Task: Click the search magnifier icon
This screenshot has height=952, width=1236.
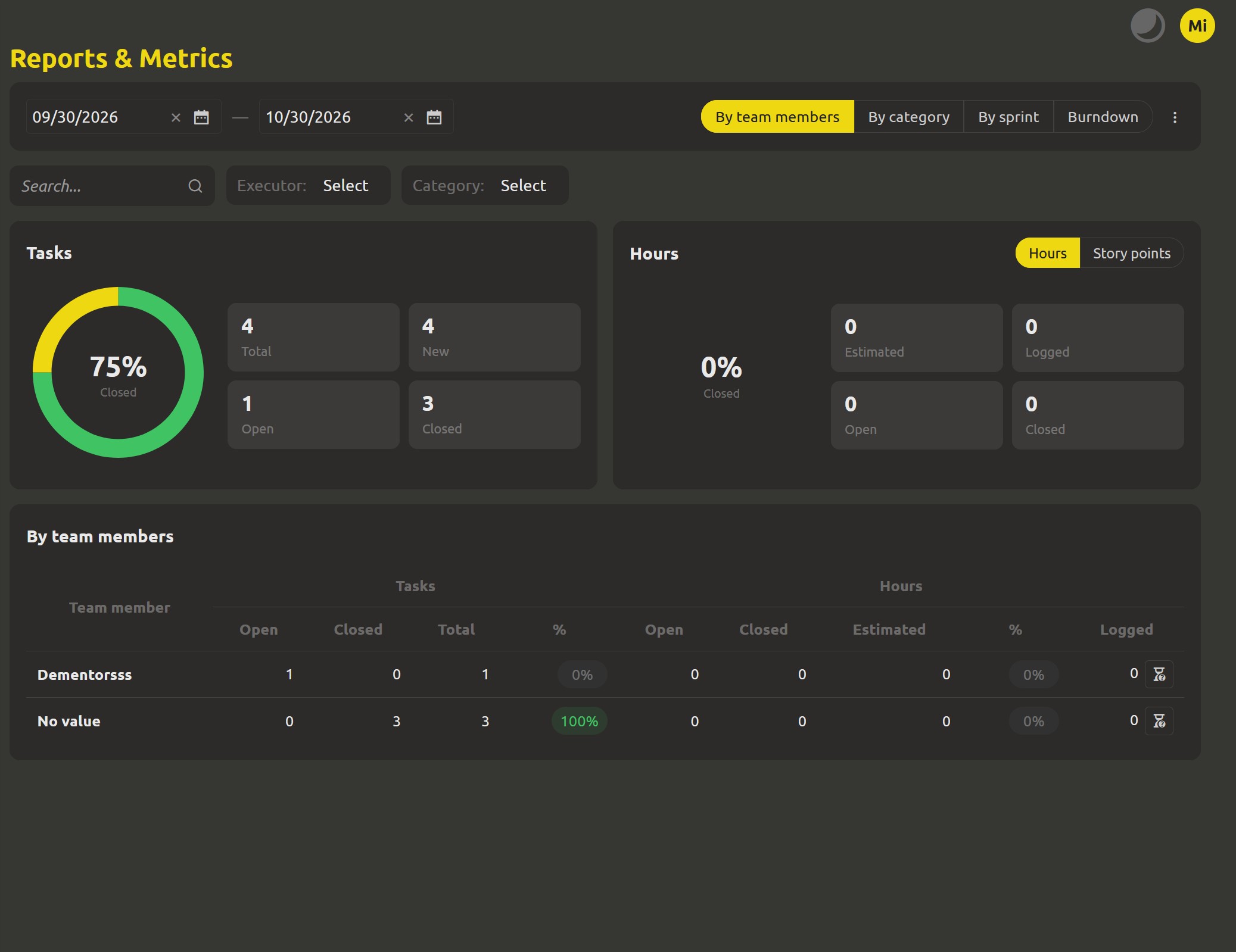Action: 195,186
